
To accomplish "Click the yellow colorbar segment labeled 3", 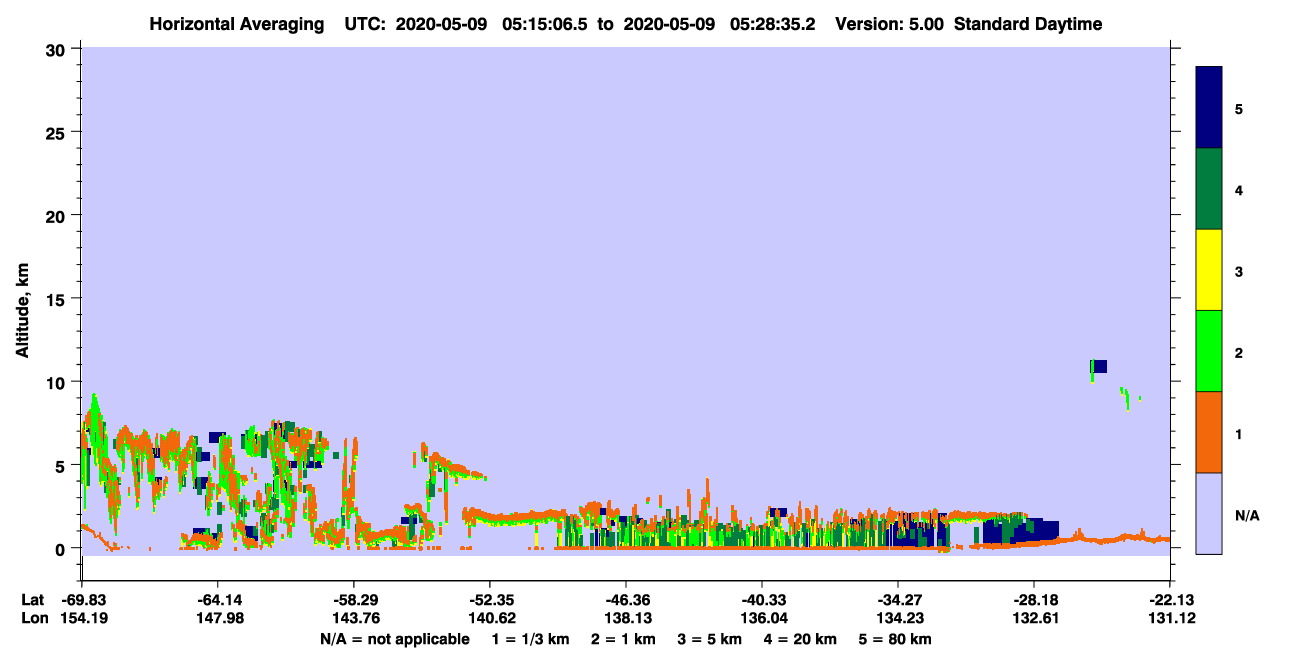I will (1209, 270).
